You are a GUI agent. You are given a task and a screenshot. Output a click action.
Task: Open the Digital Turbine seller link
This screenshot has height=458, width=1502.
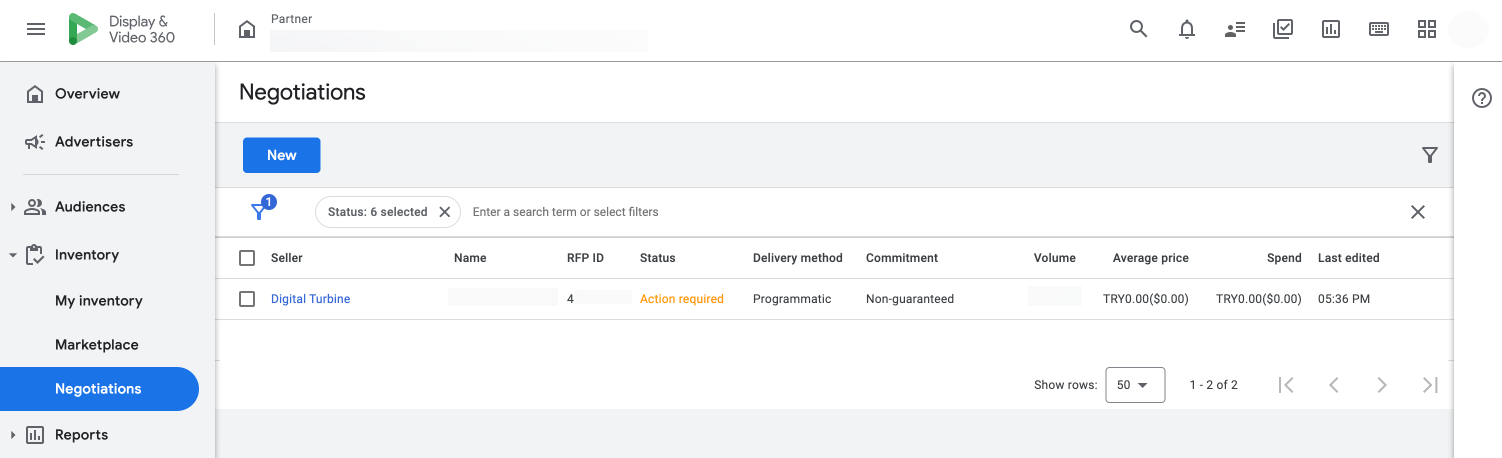coord(310,299)
